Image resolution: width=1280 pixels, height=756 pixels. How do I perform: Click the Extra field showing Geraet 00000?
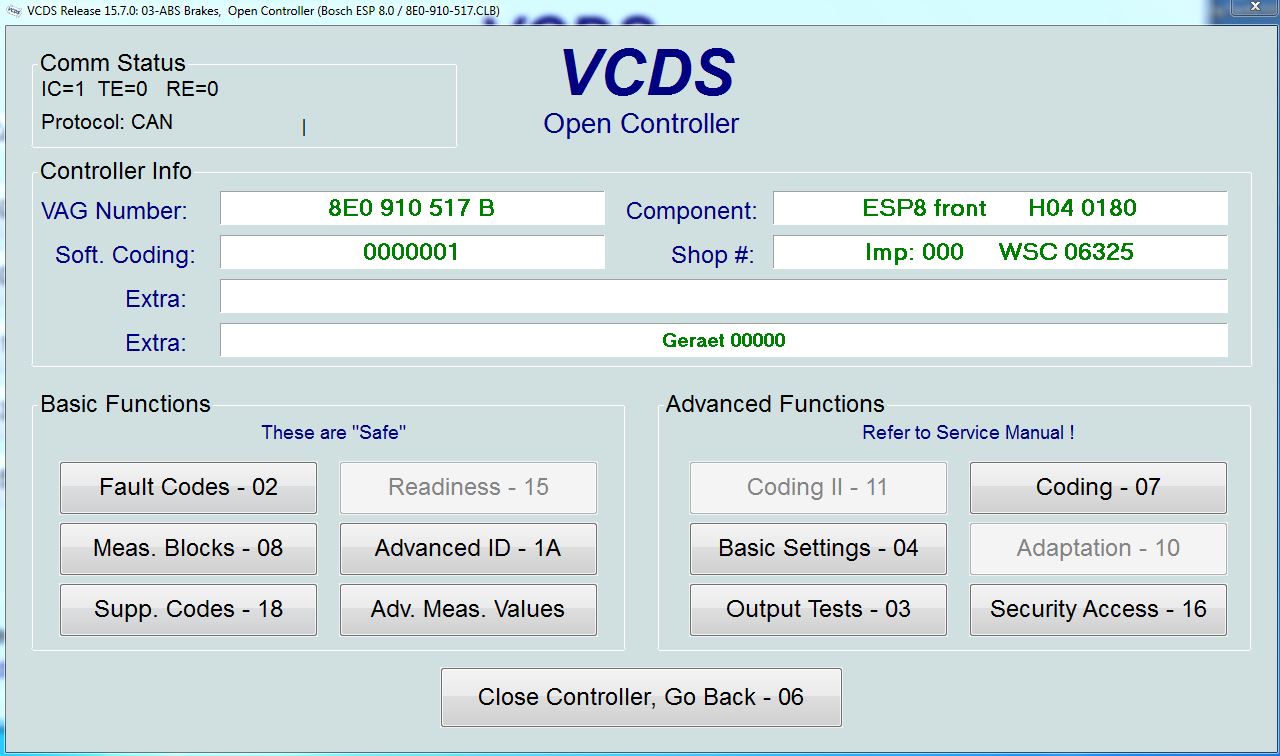724,341
